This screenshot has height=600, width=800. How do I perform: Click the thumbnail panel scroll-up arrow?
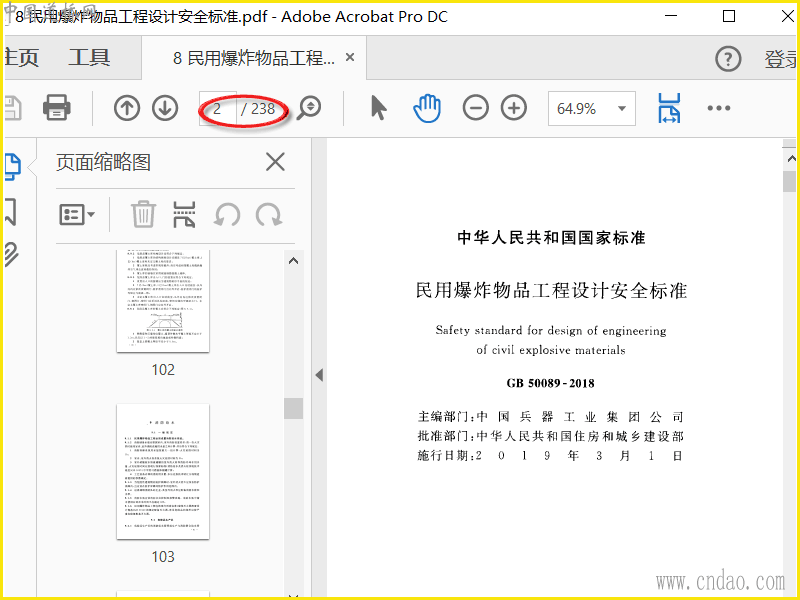point(293,261)
